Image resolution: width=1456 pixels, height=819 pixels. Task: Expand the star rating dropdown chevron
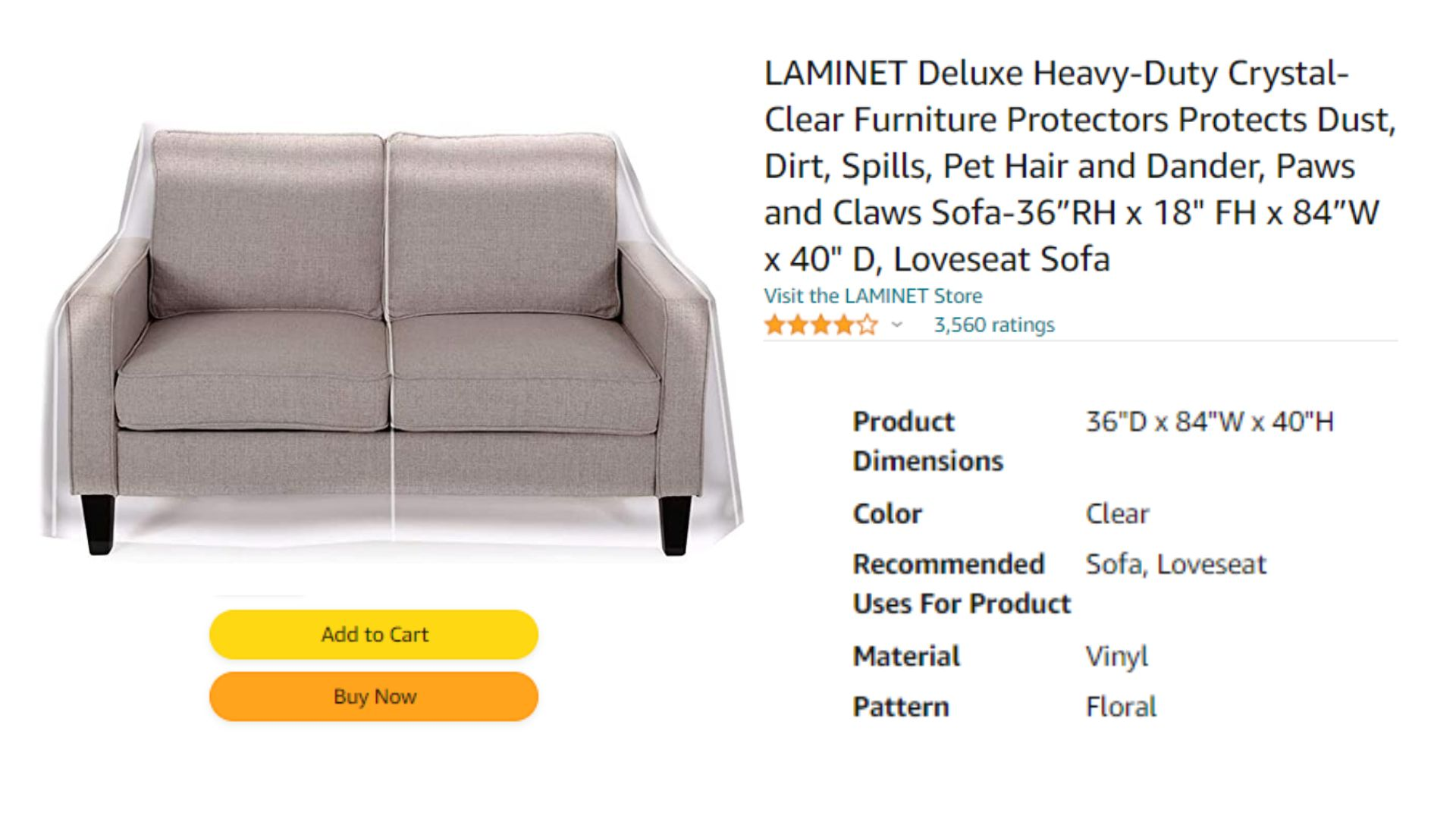click(897, 325)
